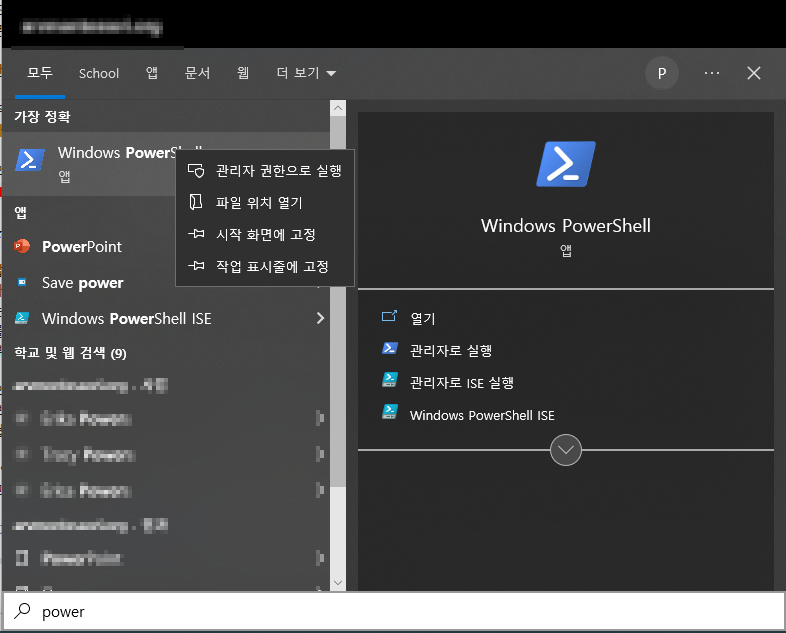Click the pin icon beside 시작 화면에 고정

tap(196, 234)
